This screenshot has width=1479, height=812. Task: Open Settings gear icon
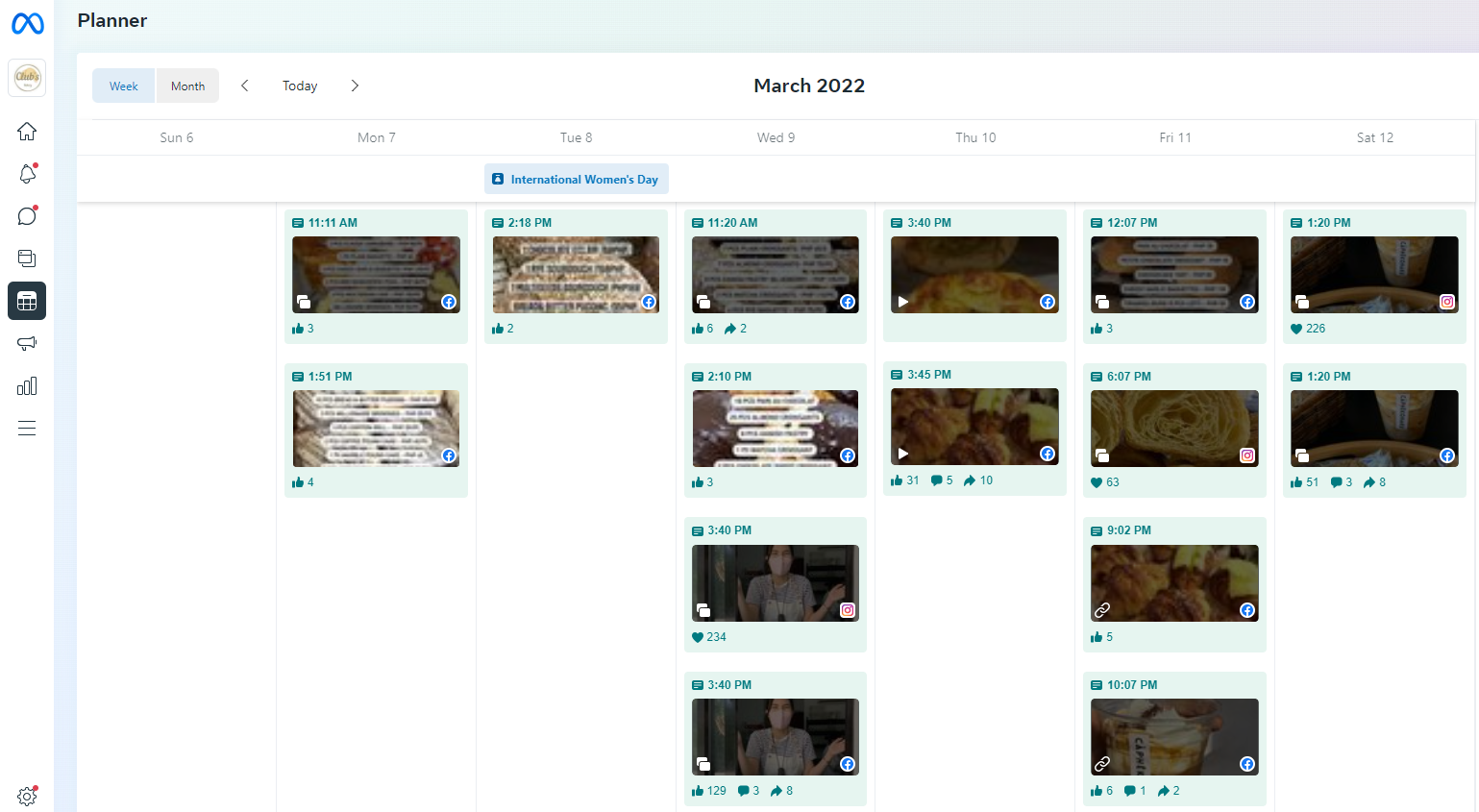click(27, 796)
